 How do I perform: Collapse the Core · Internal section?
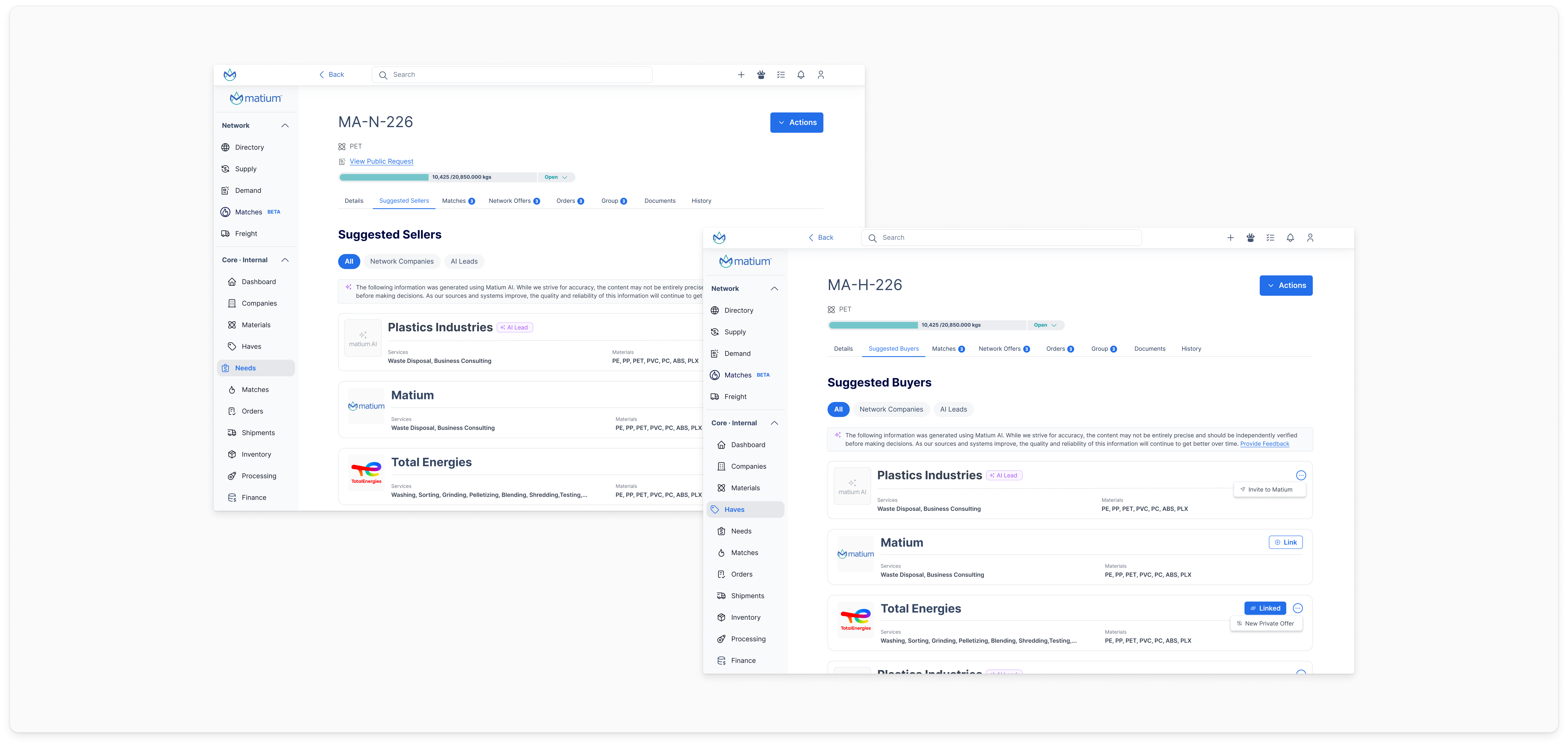tap(775, 423)
